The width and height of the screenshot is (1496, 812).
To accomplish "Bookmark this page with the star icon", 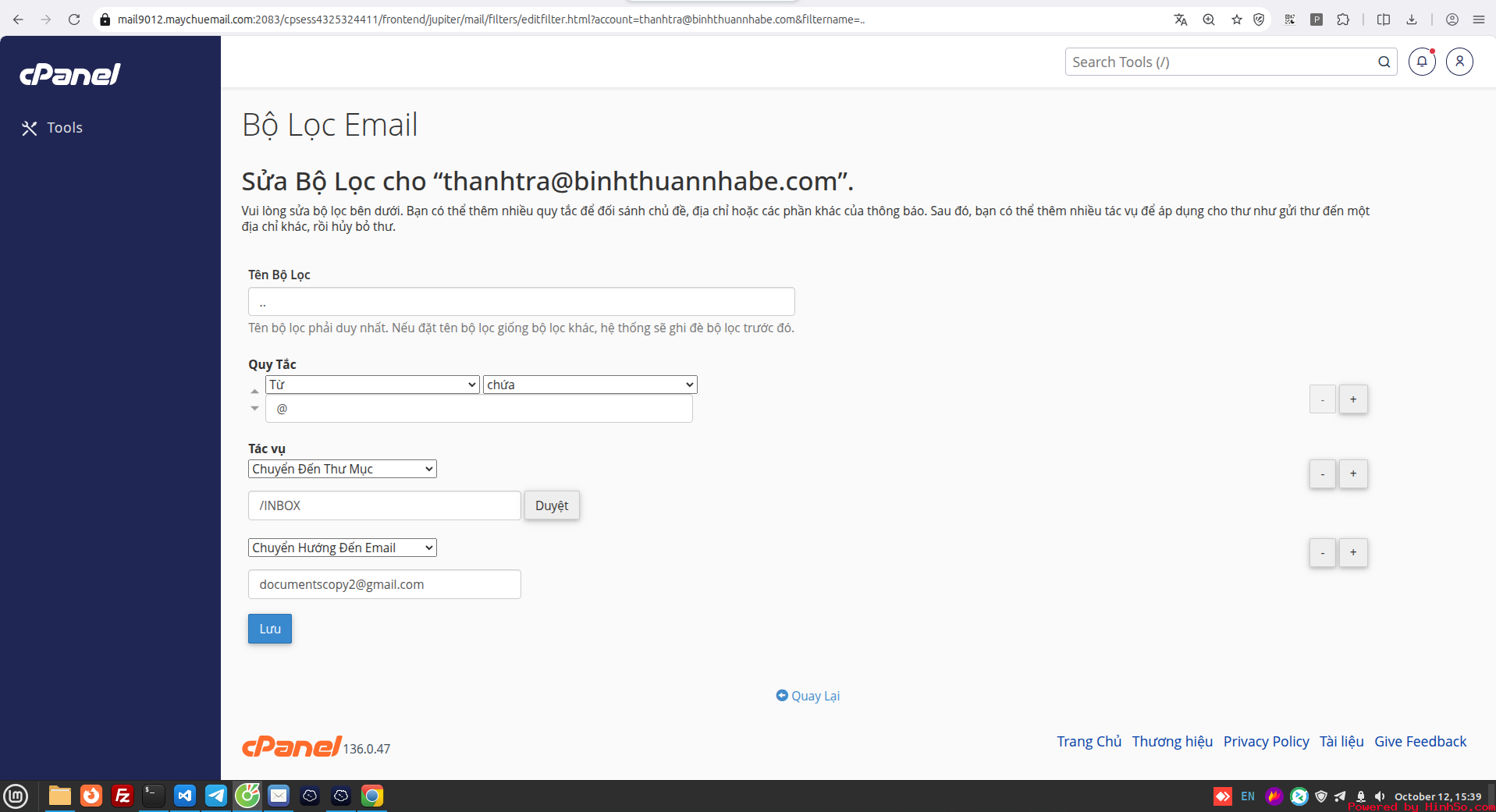I will tap(1236, 20).
